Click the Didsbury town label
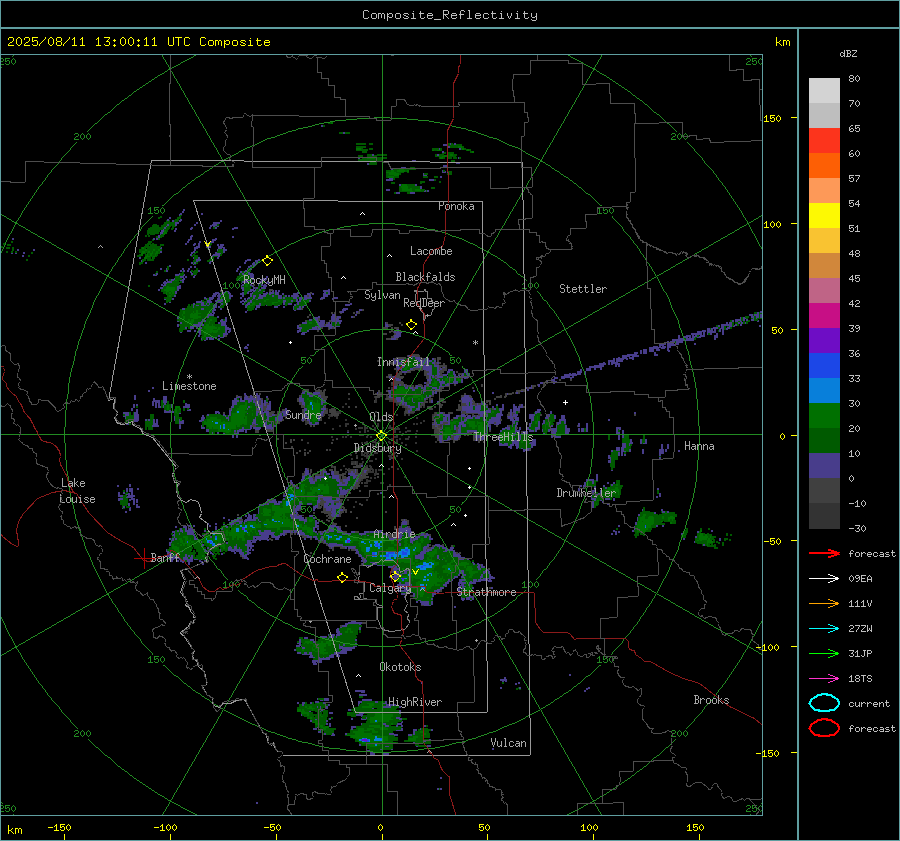The image size is (900, 841). pyautogui.click(x=378, y=448)
